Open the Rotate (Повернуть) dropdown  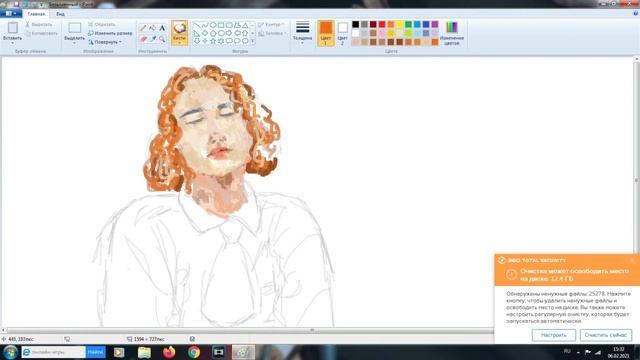pyautogui.click(x=105, y=42)
